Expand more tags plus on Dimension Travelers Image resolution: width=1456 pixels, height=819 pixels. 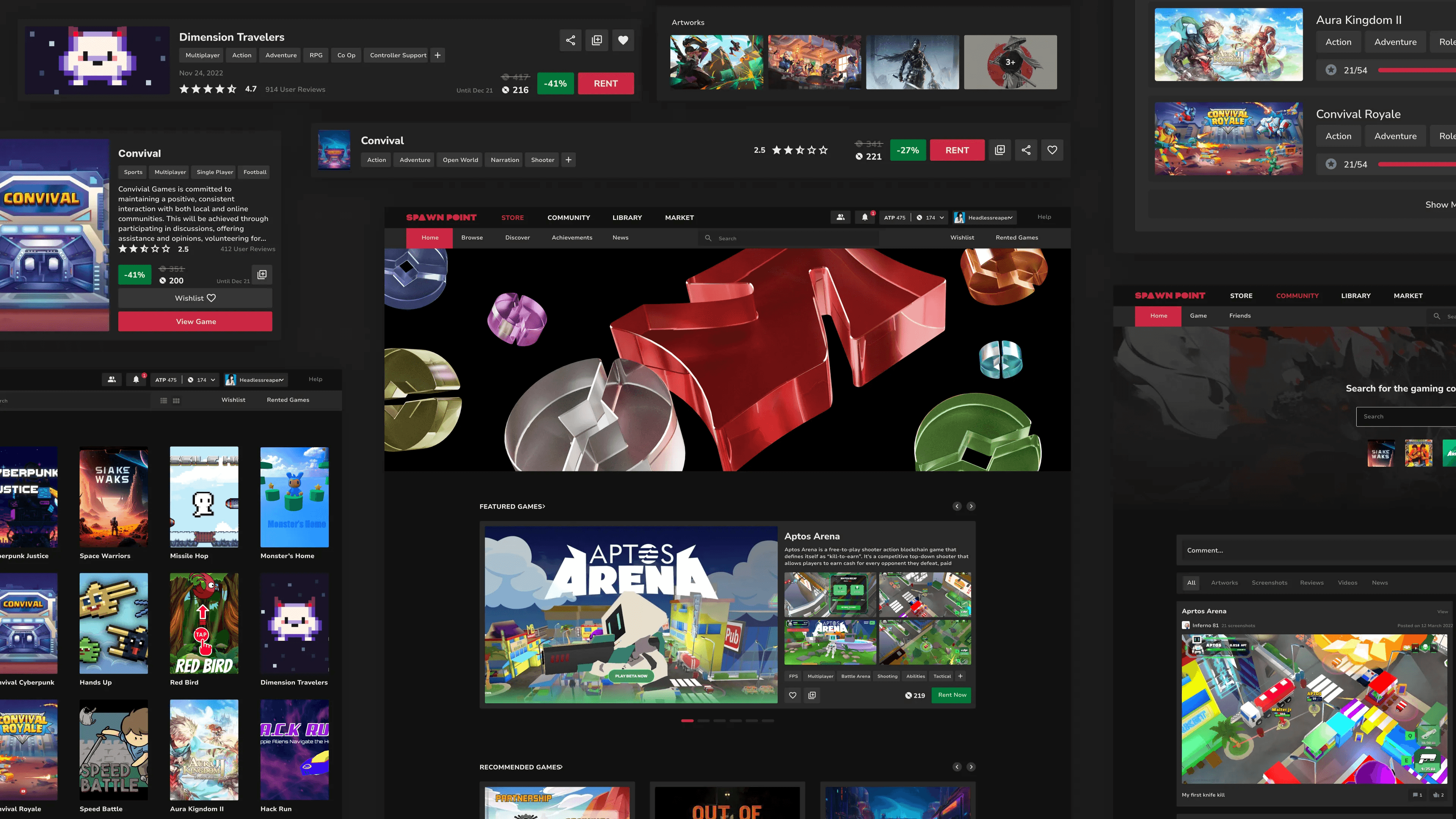point(437,55)
